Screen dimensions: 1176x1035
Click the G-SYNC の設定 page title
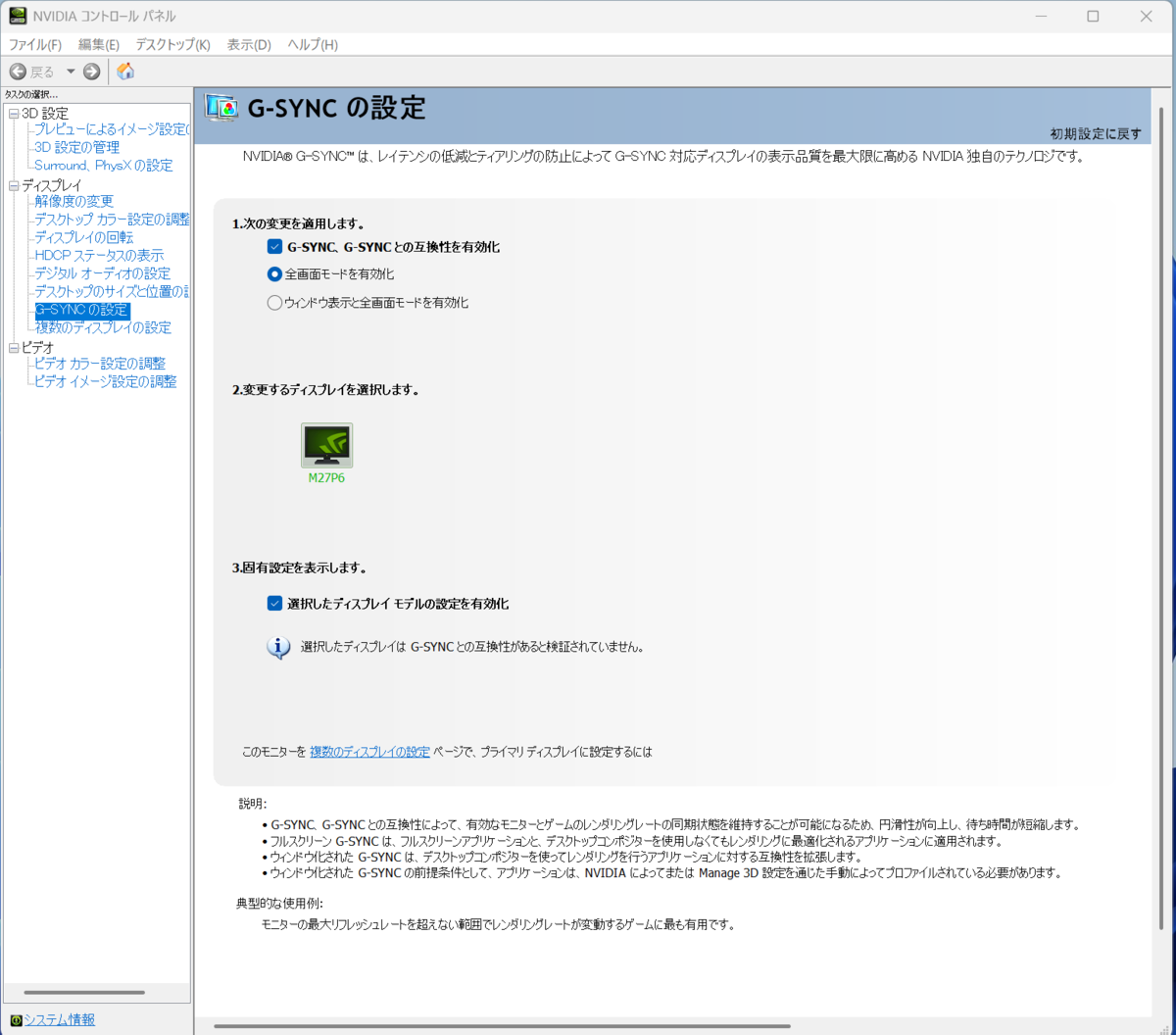336,108
